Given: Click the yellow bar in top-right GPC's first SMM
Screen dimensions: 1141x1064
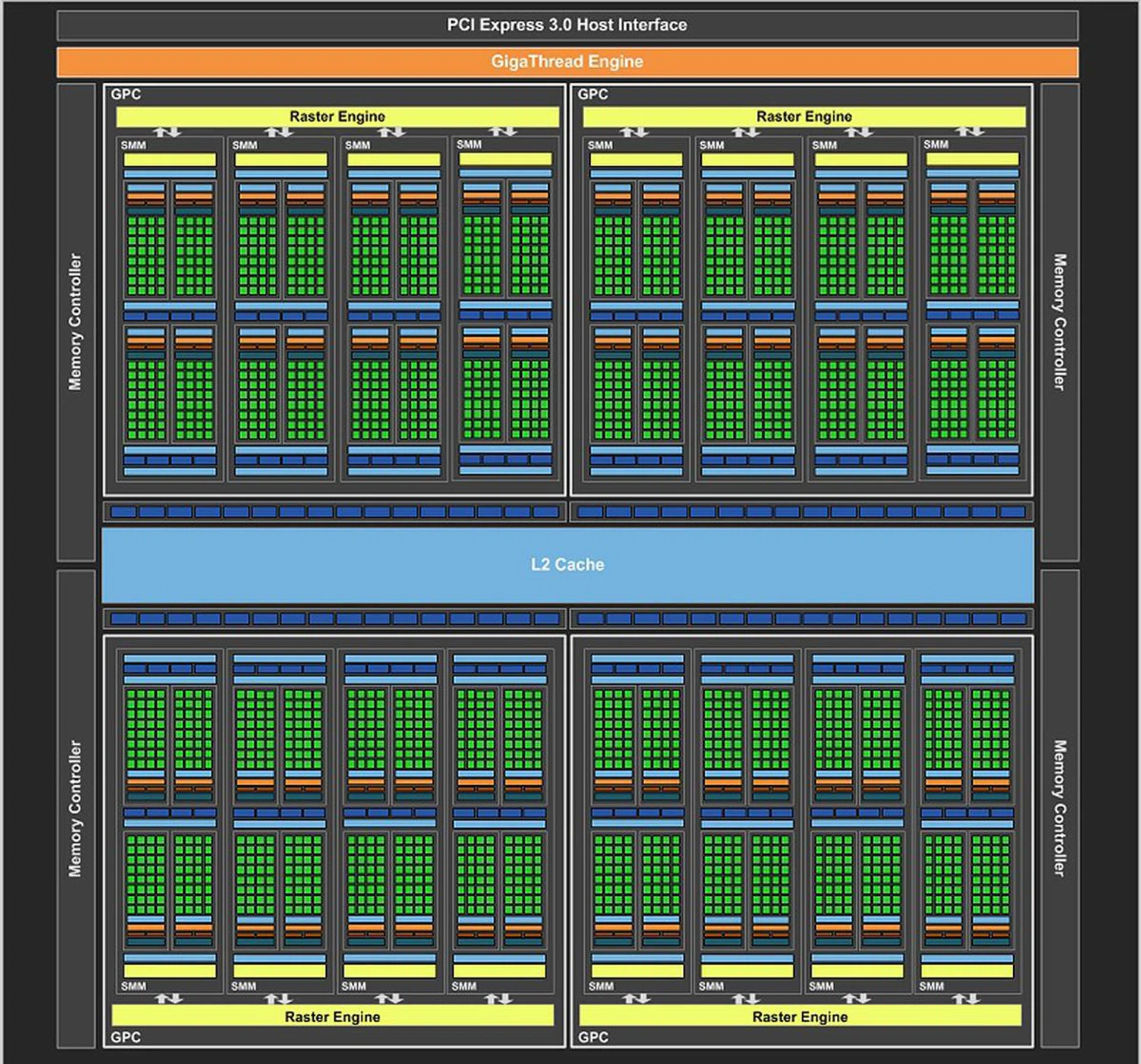Looking at the screenshot, I should 636,159.
